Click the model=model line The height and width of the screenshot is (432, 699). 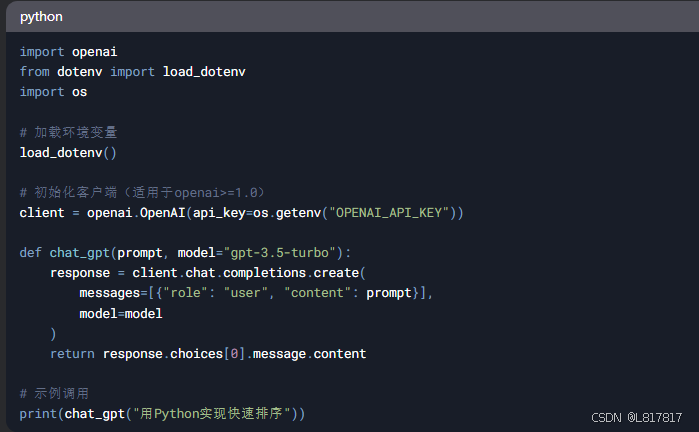point(121,313)
